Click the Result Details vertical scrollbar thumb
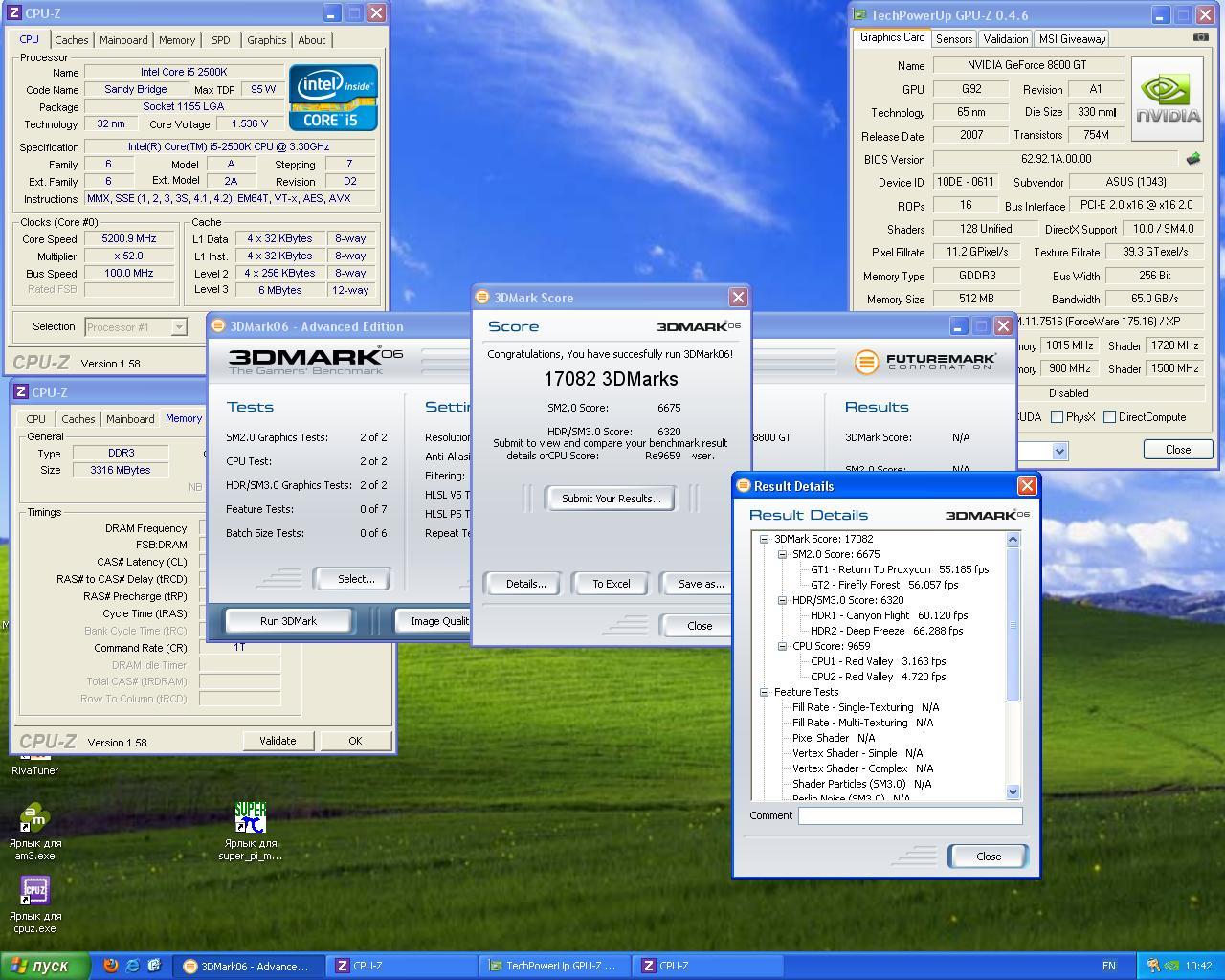Image resolution: width=1225 pixels, height=980 pixels. [1013, 624]
